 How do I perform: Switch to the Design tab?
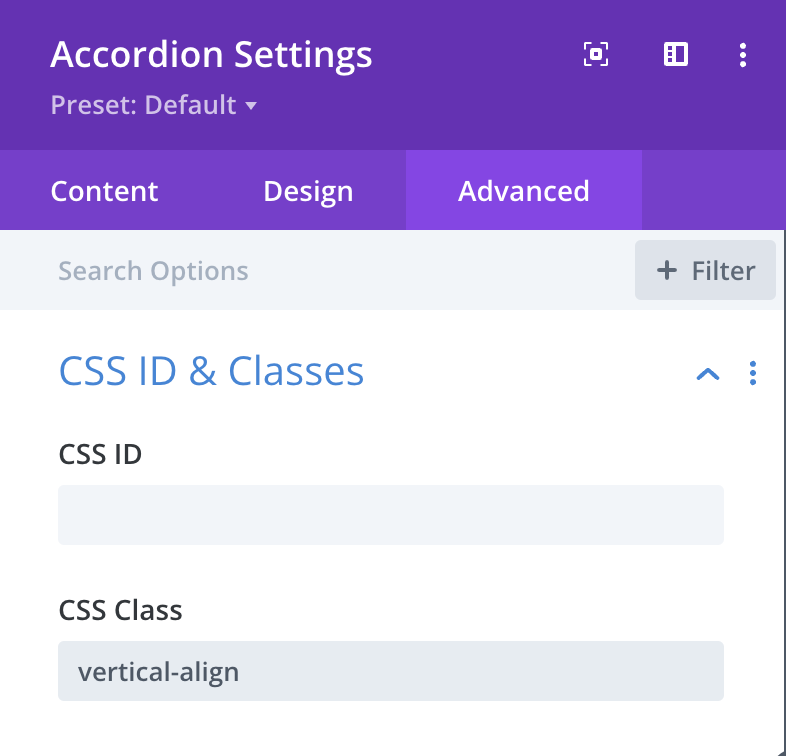click(308, 191)
